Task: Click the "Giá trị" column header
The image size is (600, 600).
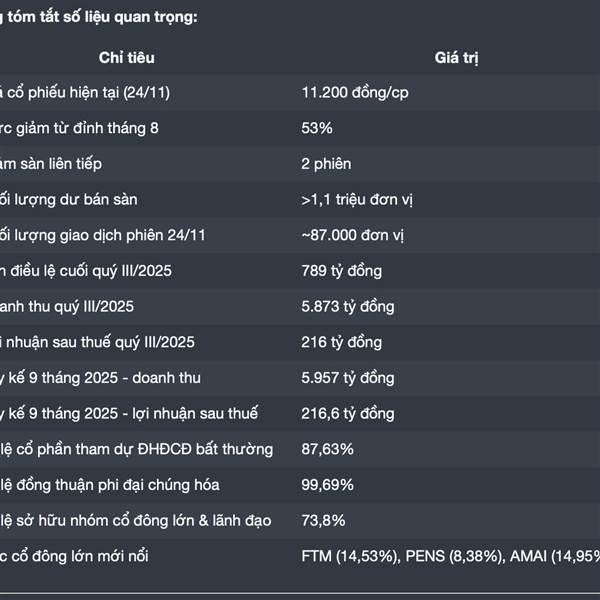Action: pyautogui.click(x=456, y=58)
